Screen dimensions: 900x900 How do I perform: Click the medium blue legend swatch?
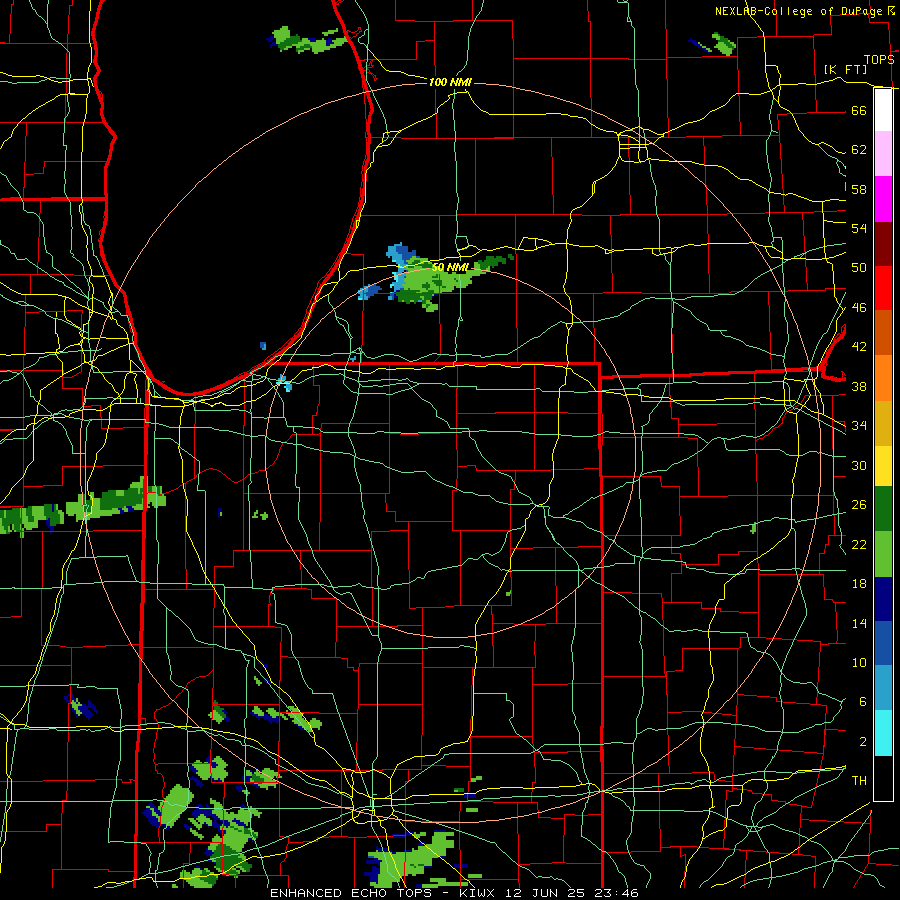tap(883, 643)
